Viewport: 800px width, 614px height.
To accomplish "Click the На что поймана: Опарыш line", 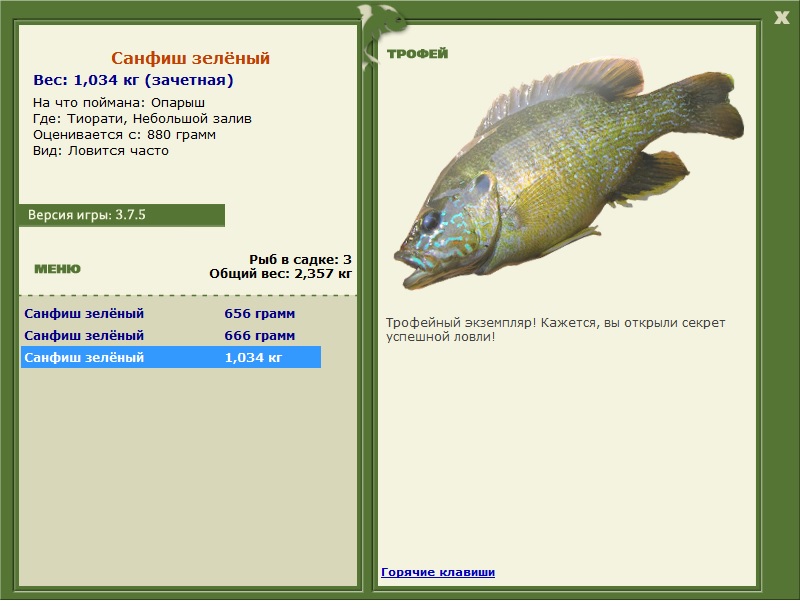I will (x=119, y=103).
